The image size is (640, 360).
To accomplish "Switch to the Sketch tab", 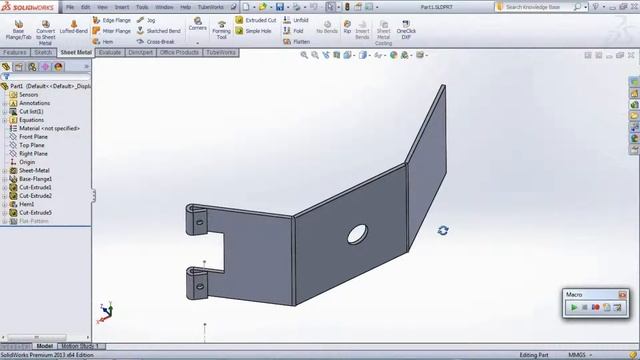I will [x=43, y=53].
